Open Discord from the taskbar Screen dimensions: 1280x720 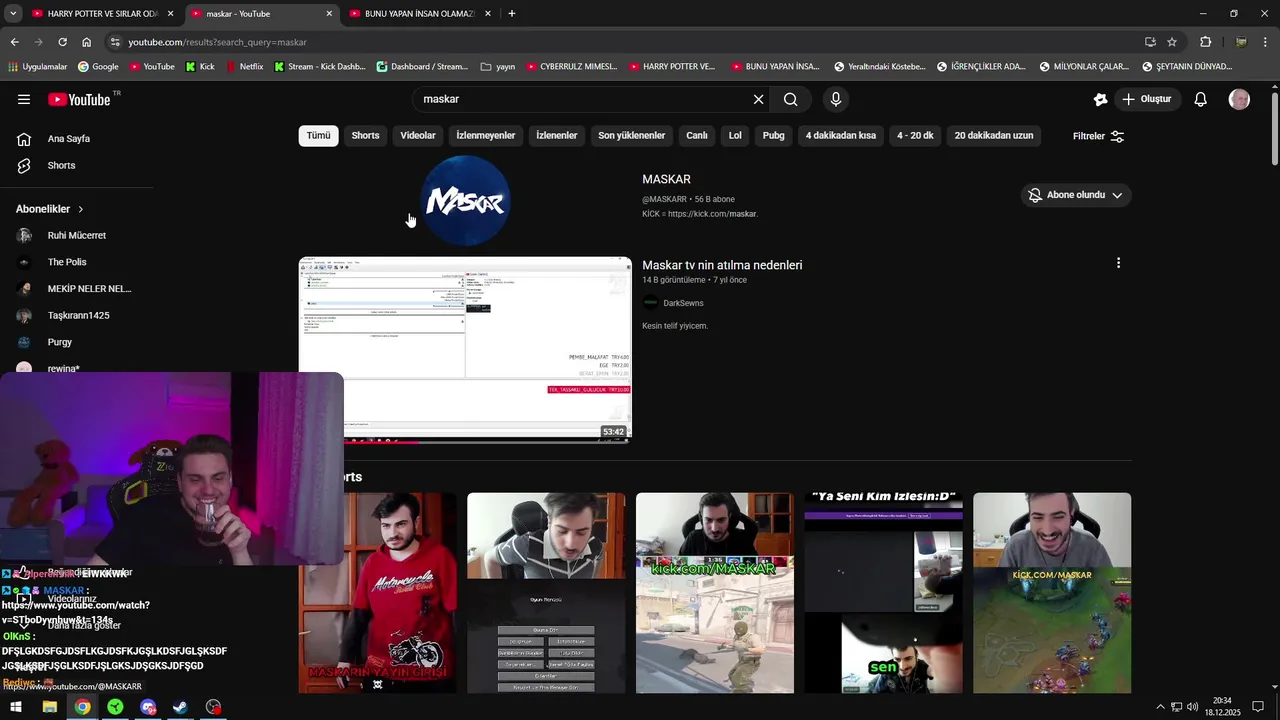tap(148, 707)
